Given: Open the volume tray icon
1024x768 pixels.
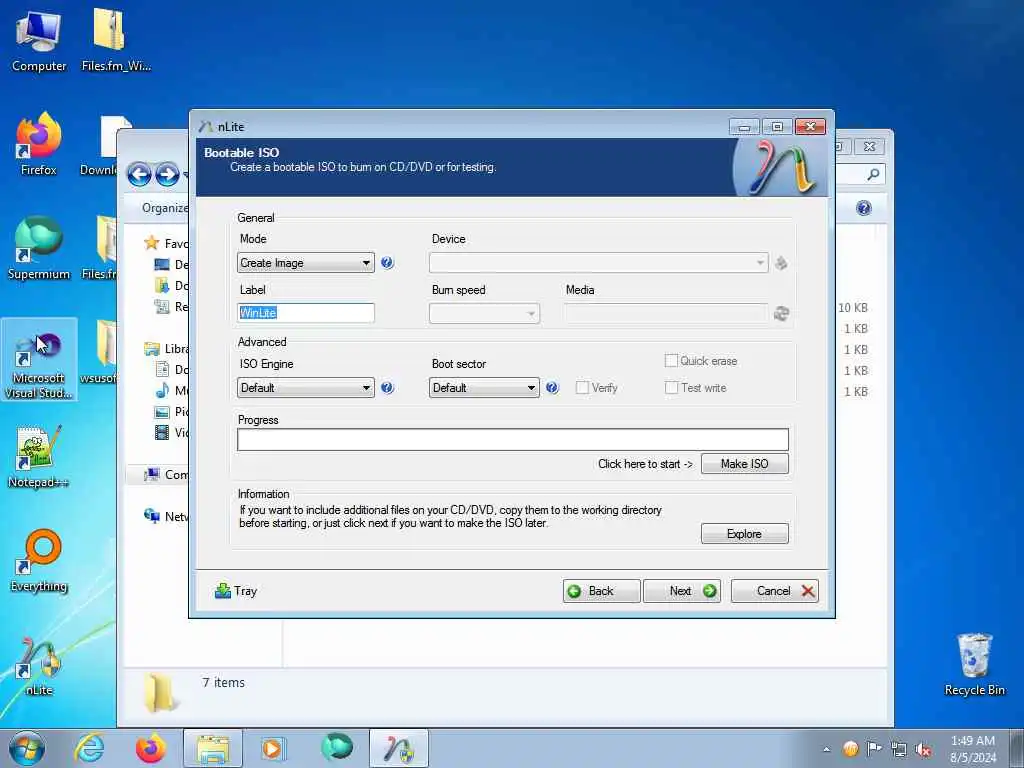Looking at the screenshot, I should pos(923,749).
